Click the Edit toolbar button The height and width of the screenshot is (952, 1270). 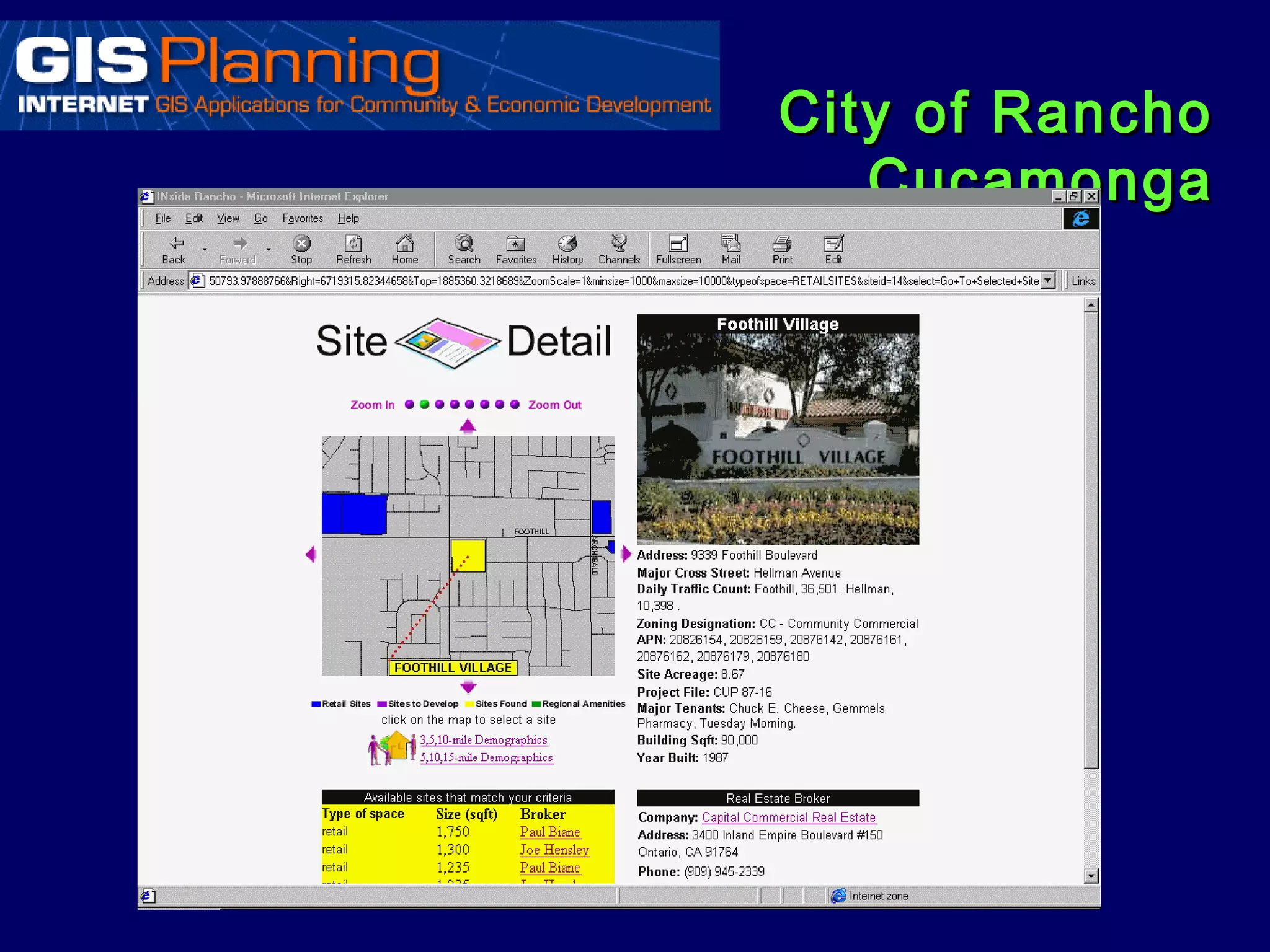(x=833, y=250)
